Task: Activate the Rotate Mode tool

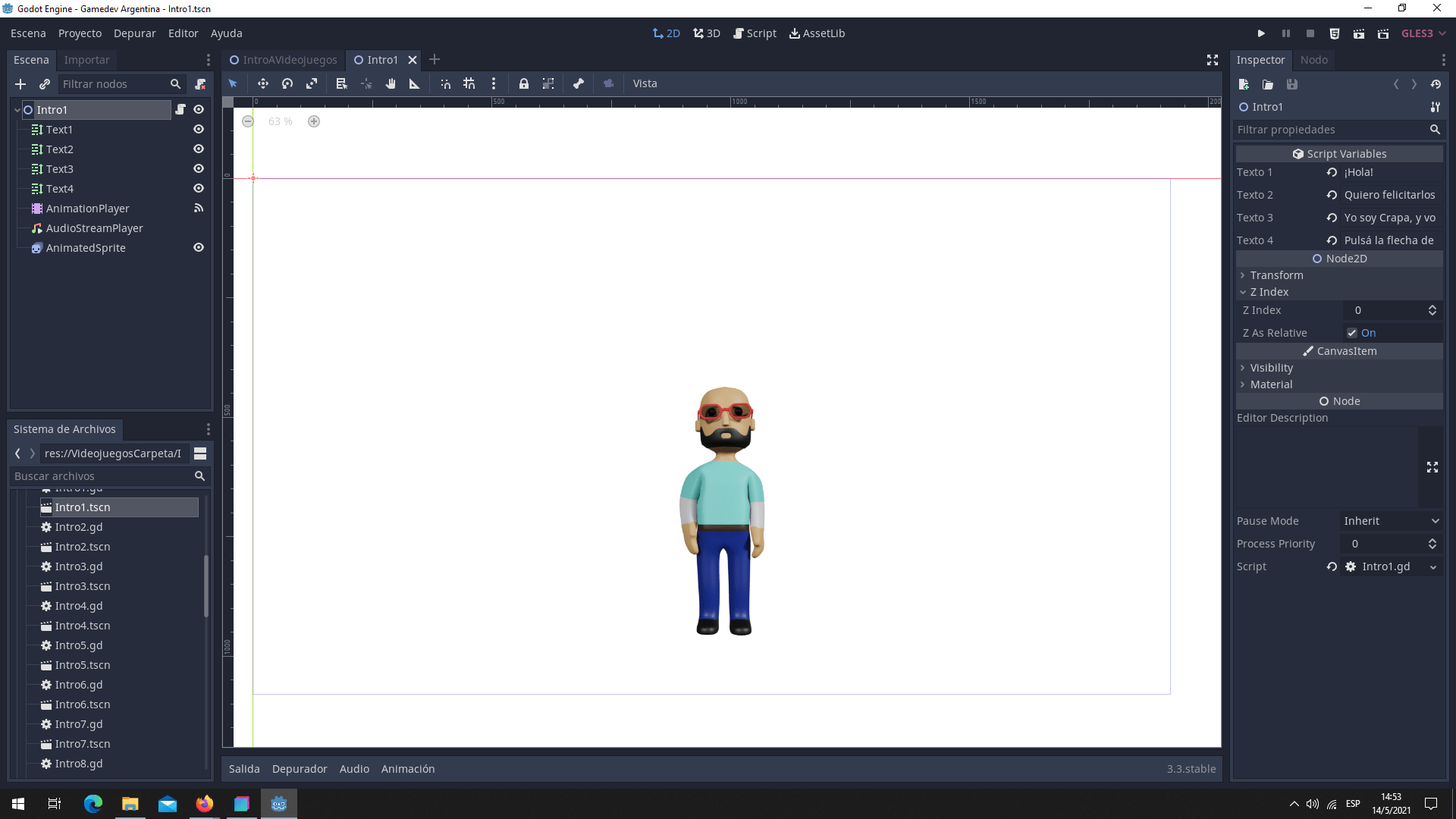Action: tap(287, 83)
